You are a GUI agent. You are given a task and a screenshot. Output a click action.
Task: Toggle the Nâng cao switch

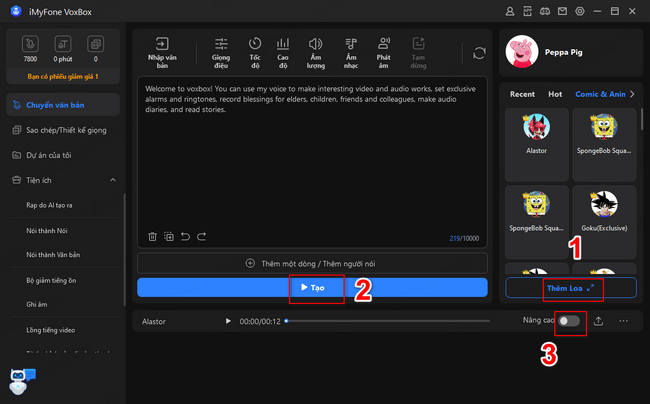click(569, 321)
